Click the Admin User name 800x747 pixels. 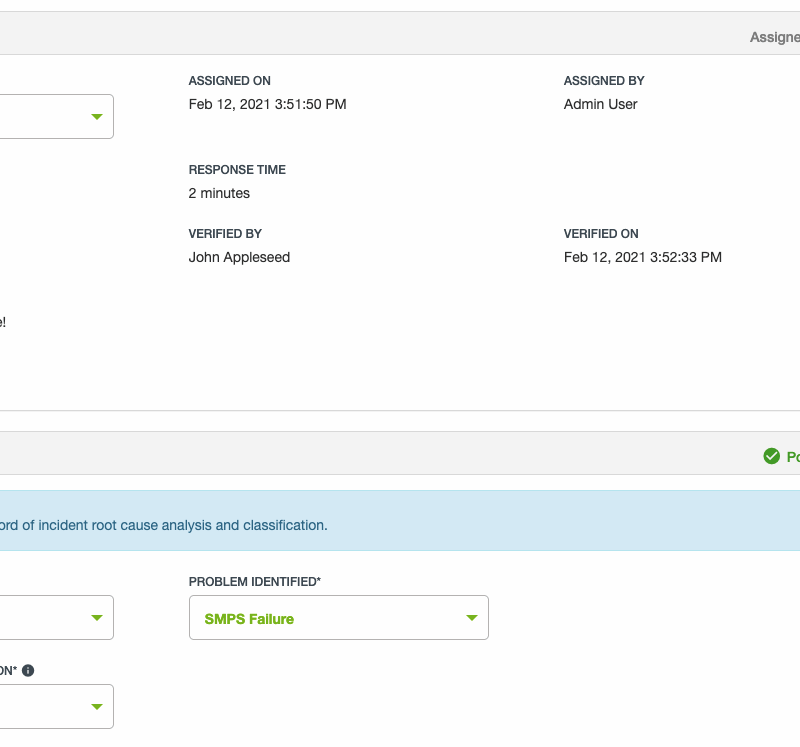coord(601,104)
